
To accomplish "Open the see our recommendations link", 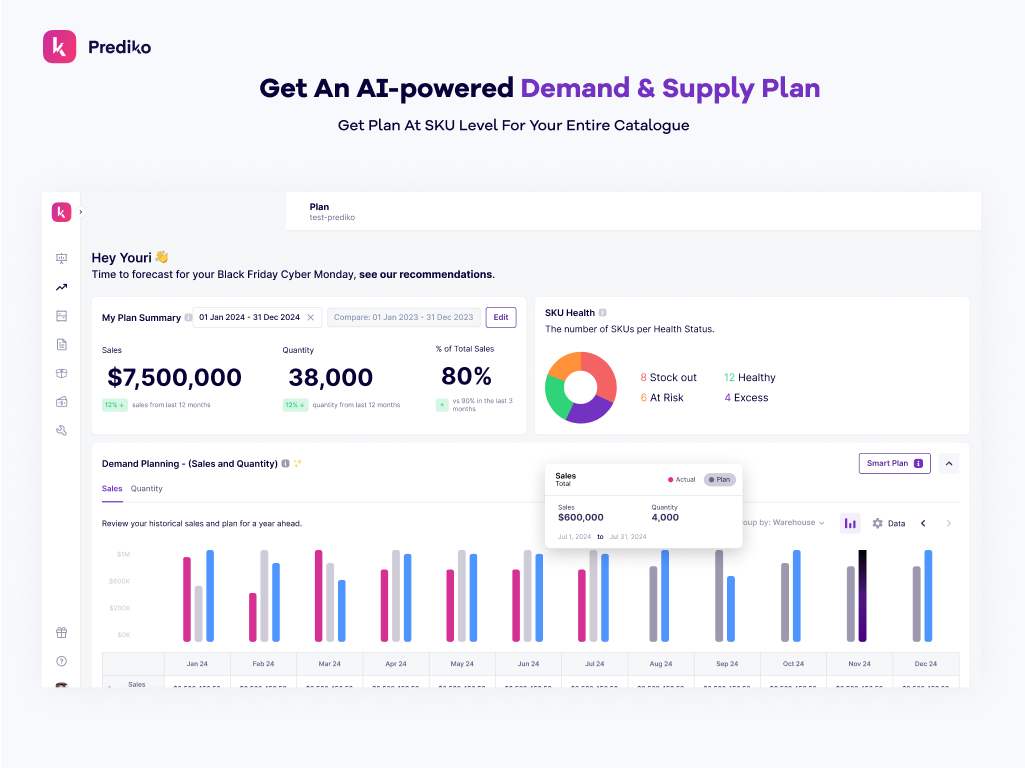I will [426, 274].
